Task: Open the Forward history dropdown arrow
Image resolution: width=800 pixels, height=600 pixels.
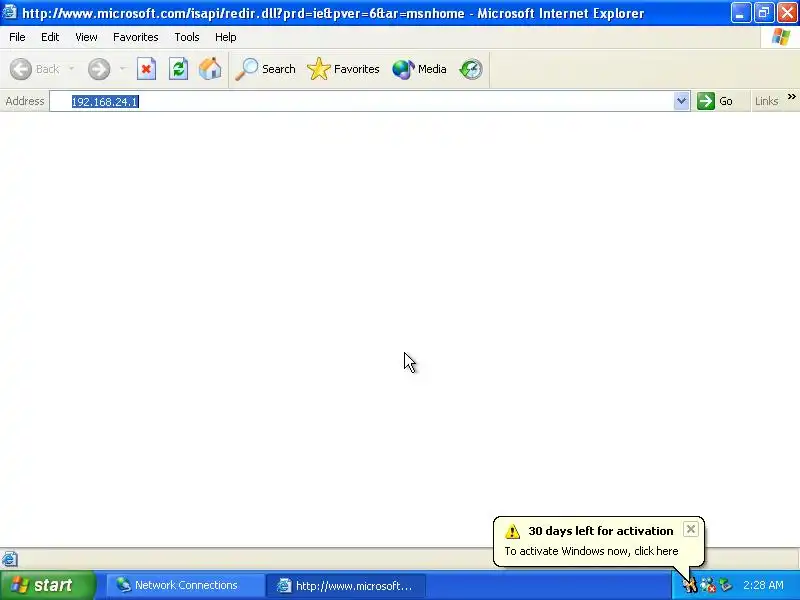Action: tap(122, 69)
